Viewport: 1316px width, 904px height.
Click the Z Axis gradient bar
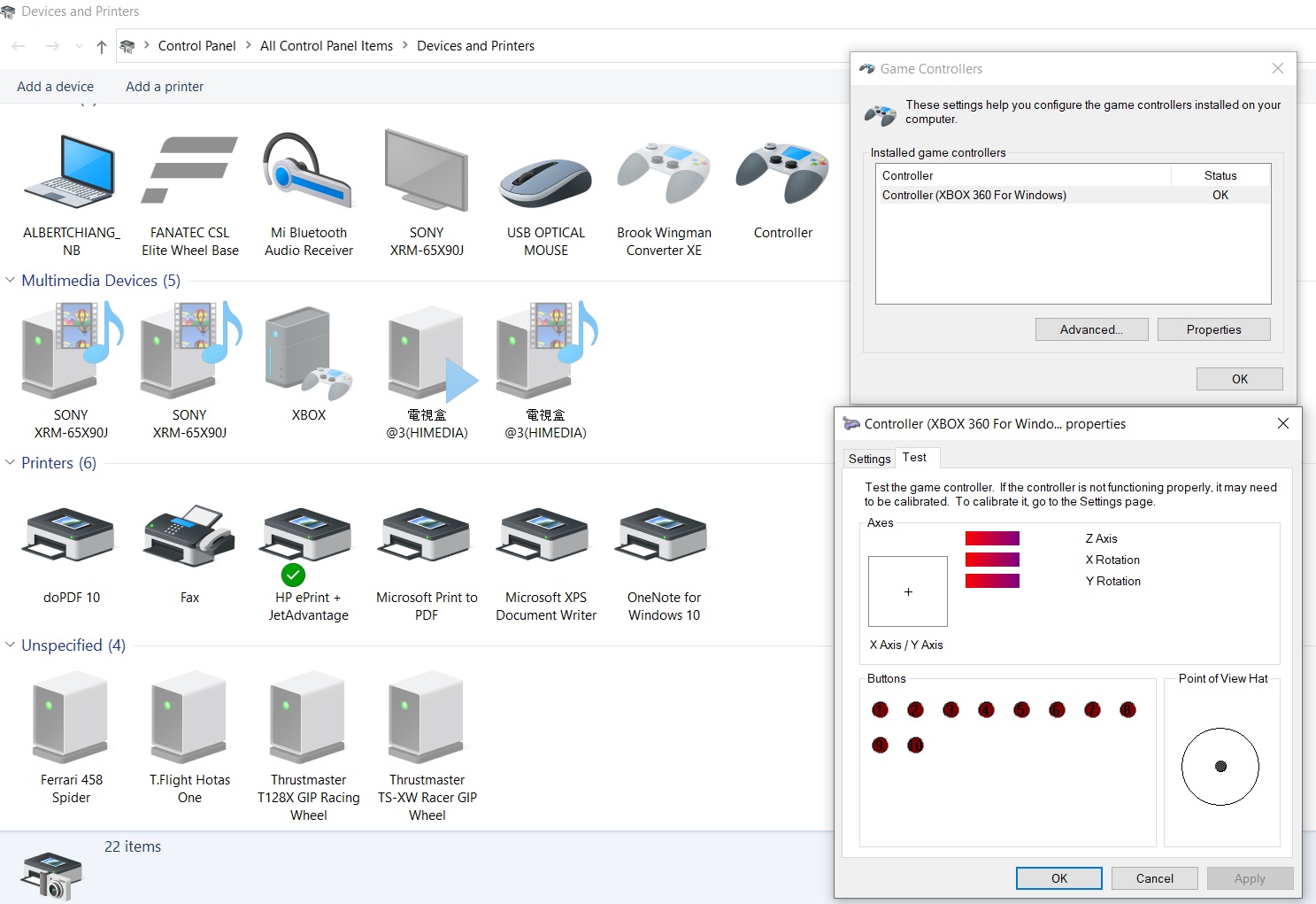pyautogui.click(x=992, y=538)
